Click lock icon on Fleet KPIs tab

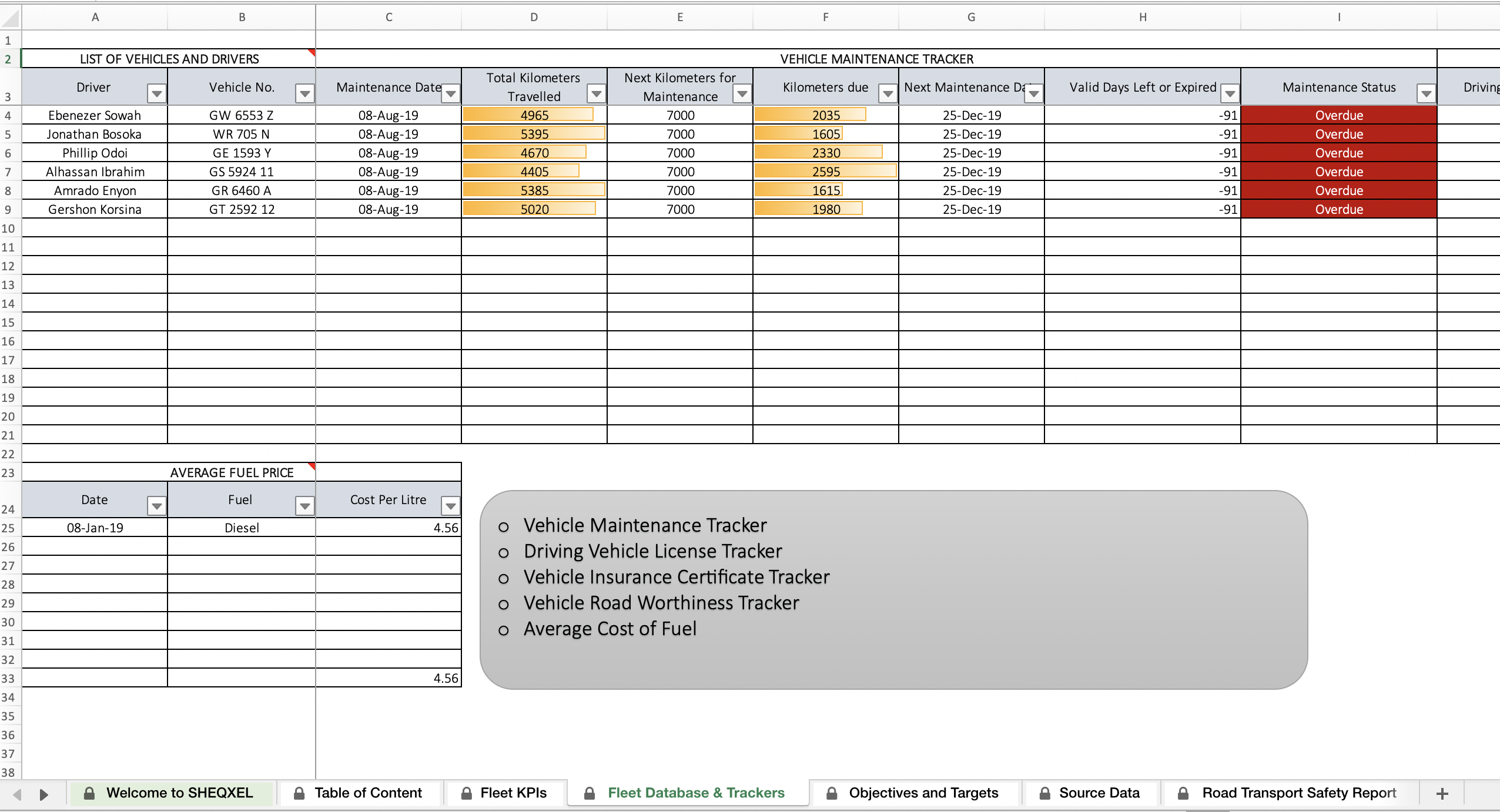pyautogui.click(x=467, y=794)
